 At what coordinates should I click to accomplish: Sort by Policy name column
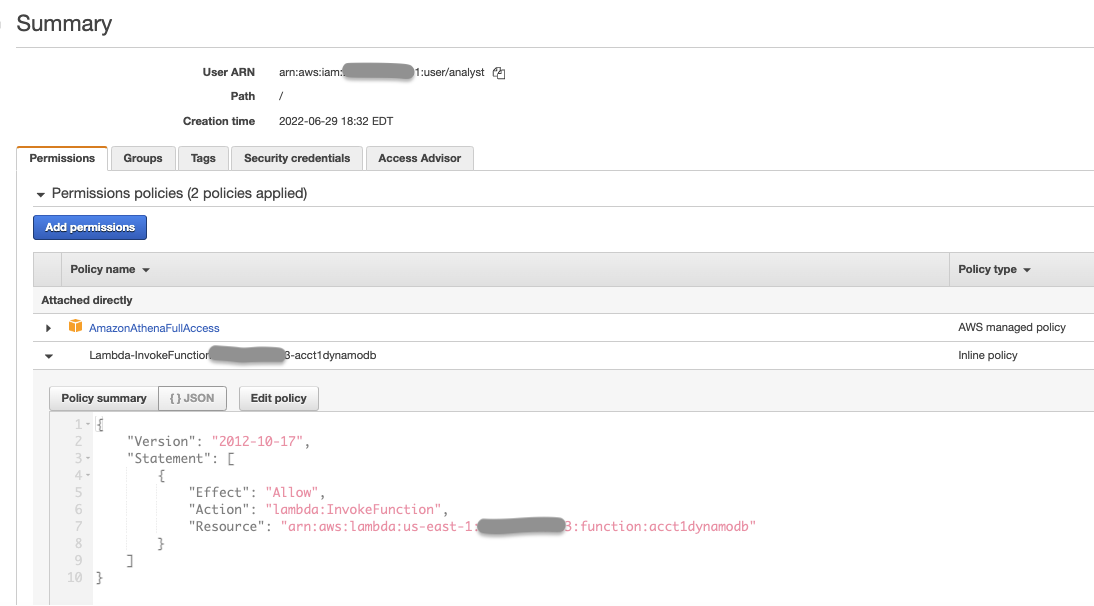pos(110,269)
